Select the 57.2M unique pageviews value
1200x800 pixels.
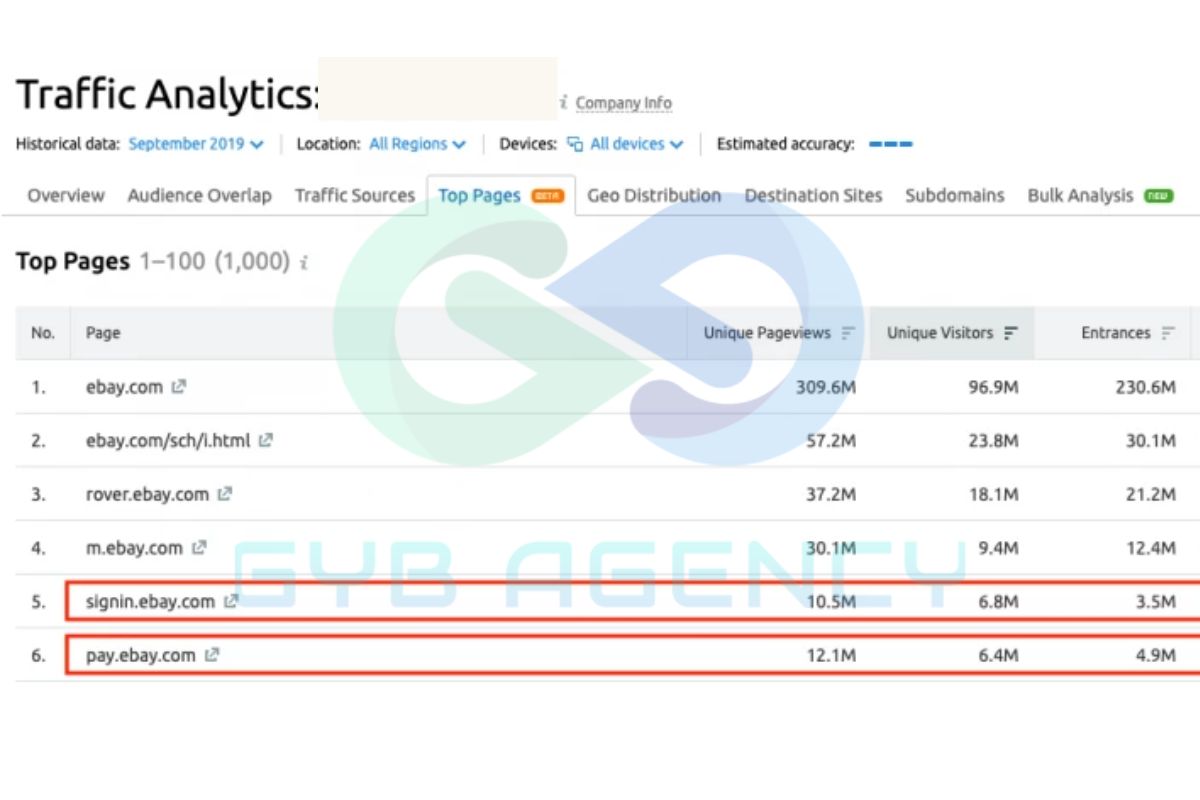coord(830,440)
